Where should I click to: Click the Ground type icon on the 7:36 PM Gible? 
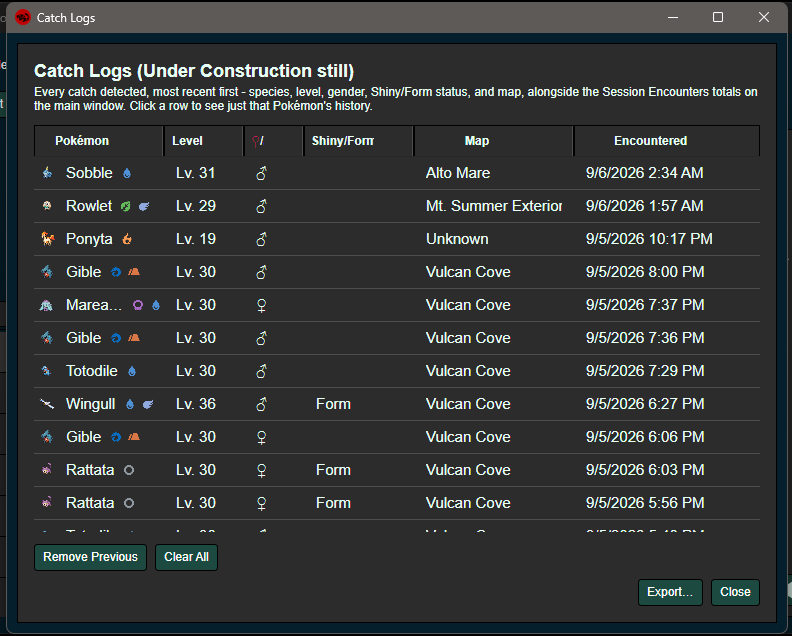[134, 338]
